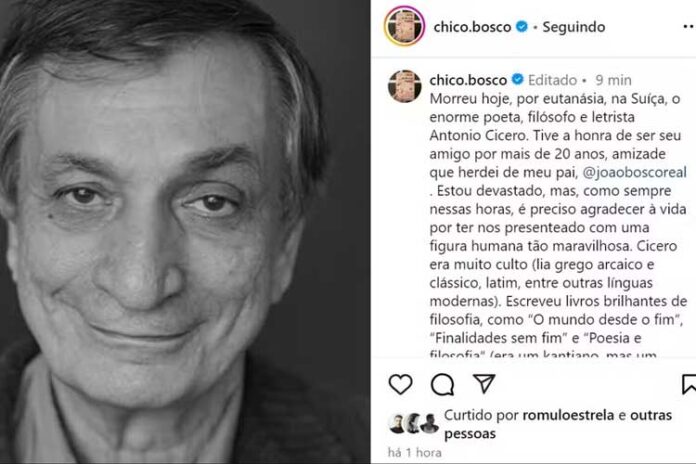Share the post via paper plane icon
696x464 pixels.
pos(484,383)
